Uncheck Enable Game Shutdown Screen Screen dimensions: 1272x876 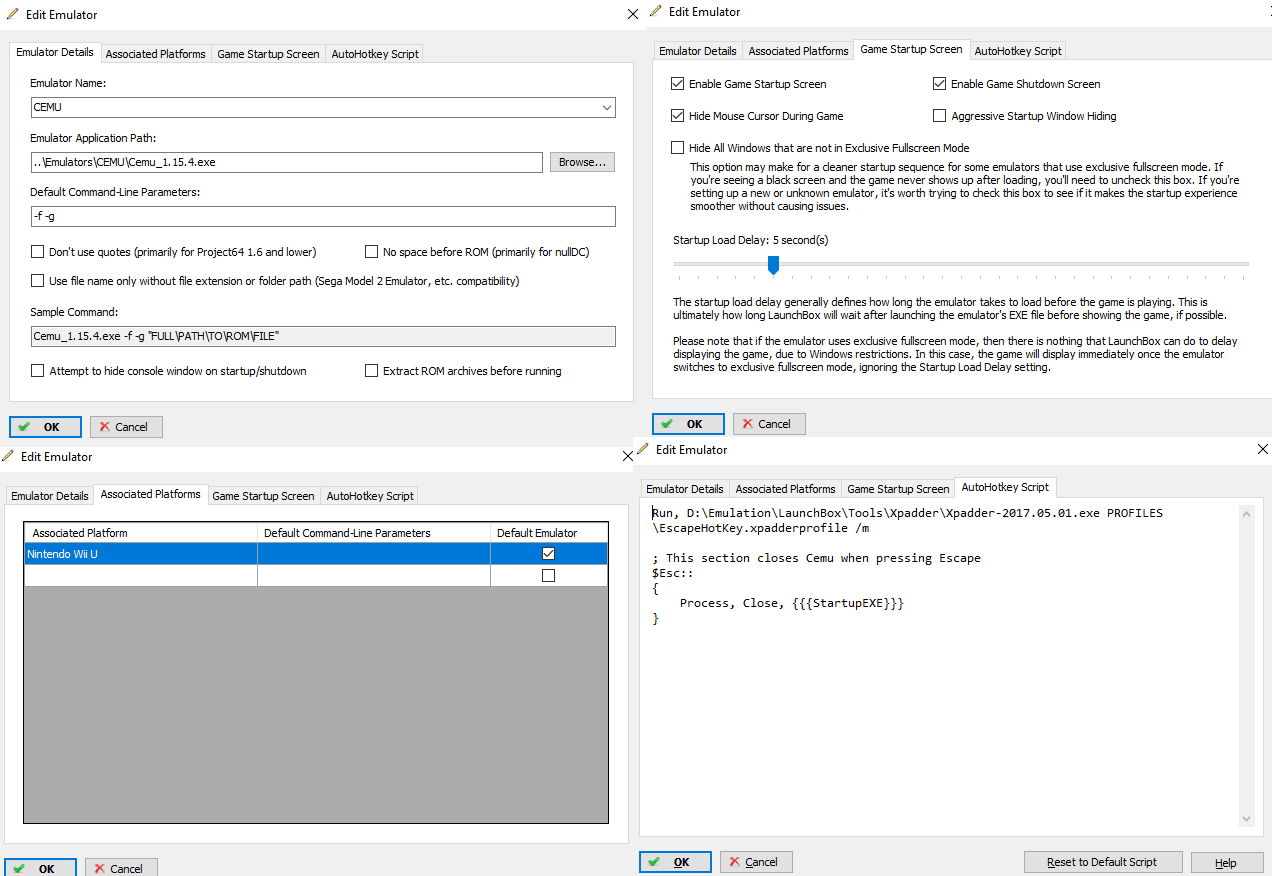[940, 84]
